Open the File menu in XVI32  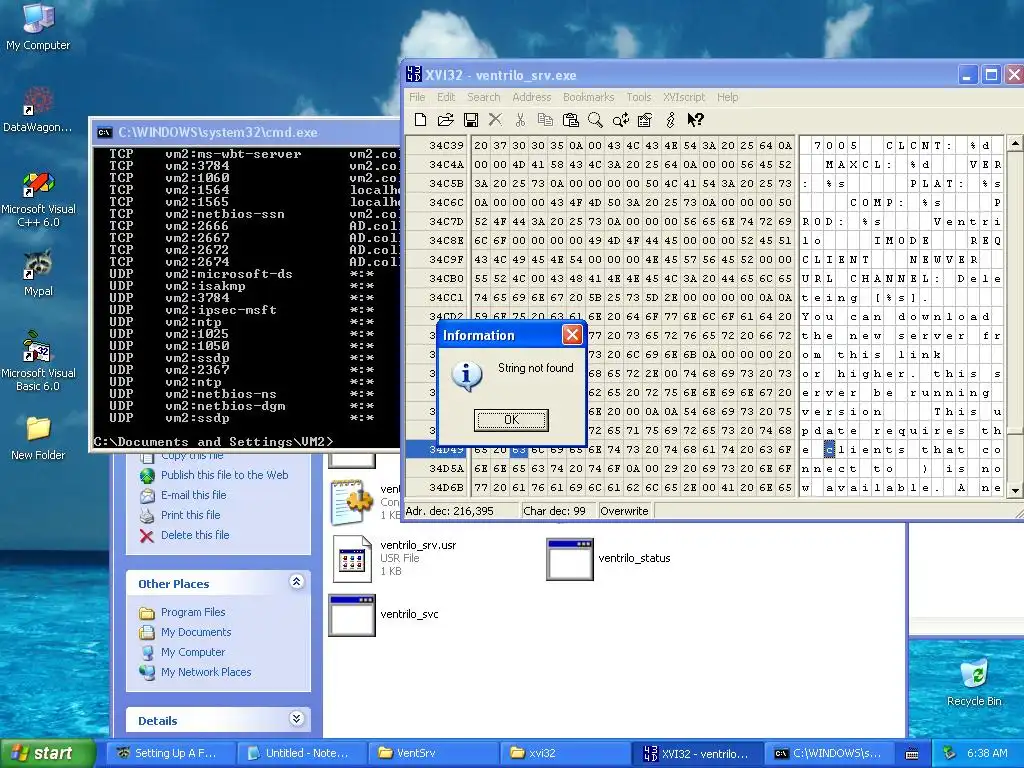[x=417, y=97]
